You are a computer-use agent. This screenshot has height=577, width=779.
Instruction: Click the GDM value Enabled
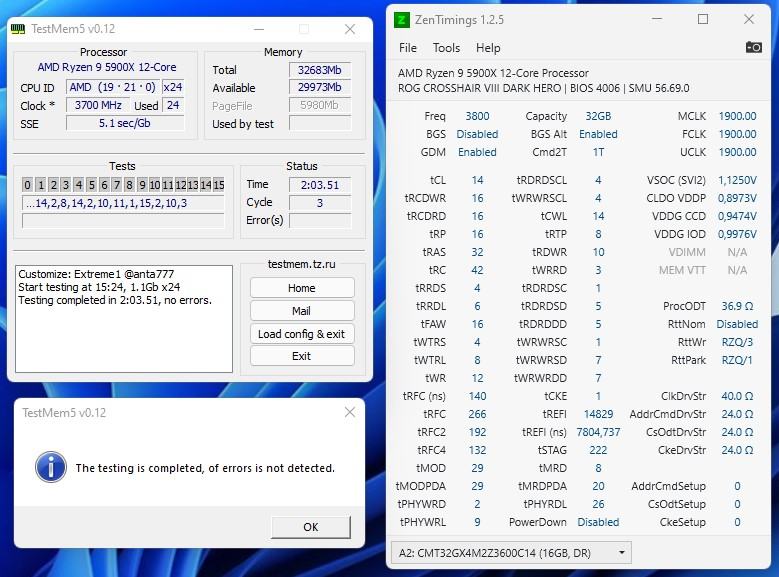pos(477,152)
